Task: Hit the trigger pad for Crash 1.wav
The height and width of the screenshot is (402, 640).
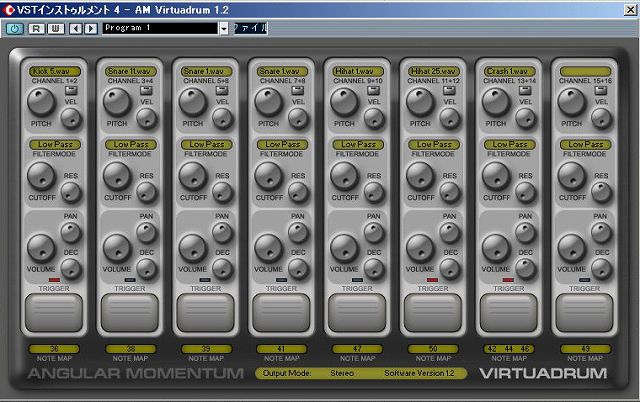Action: [x=509, y=313]
